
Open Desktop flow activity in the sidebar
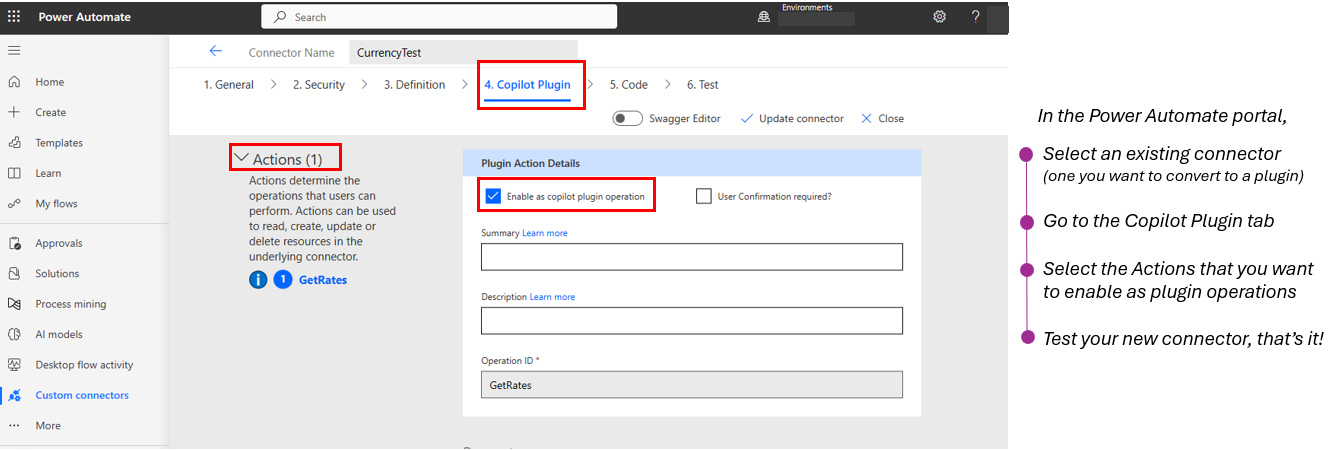84,365
